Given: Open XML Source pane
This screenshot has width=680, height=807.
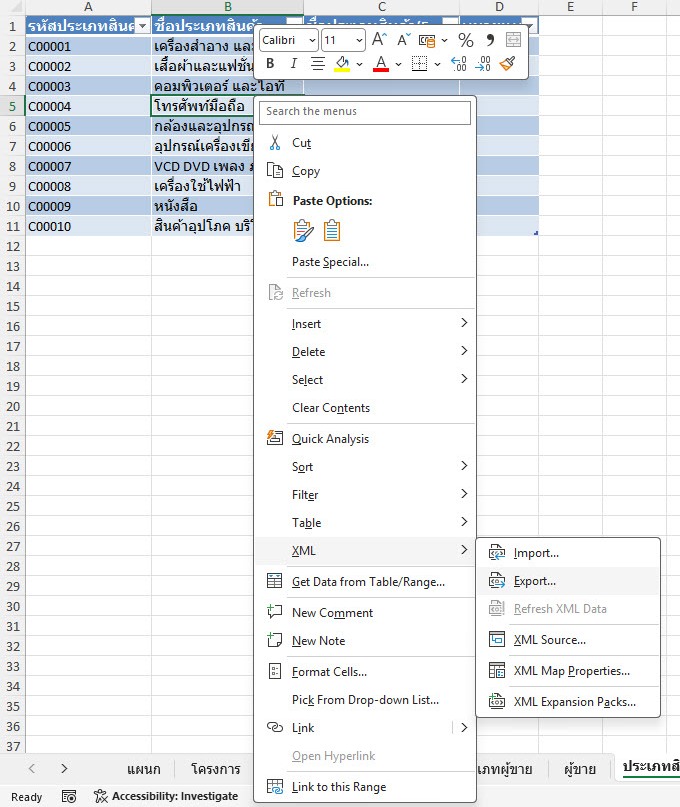Looking at the screenshot, I should click(x=568, y=640).
